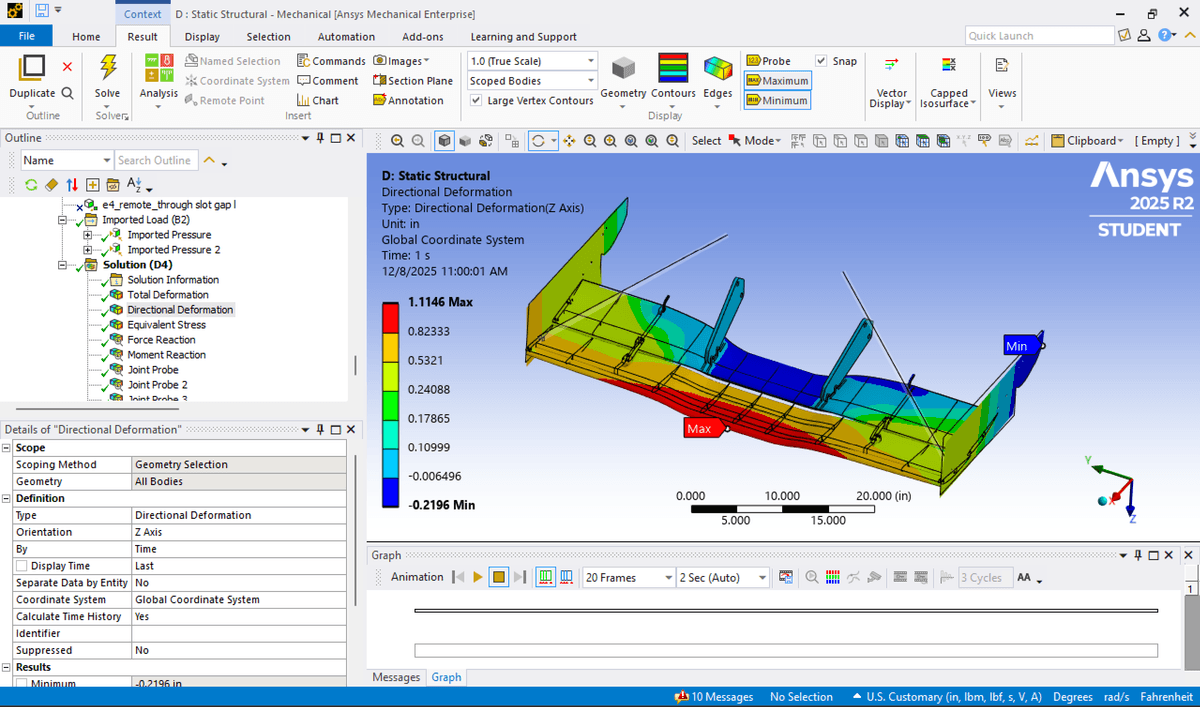Click the Quick Launch search box
The height and width of the screenshot is (707, 1200).
click(x=1039, y=36)
